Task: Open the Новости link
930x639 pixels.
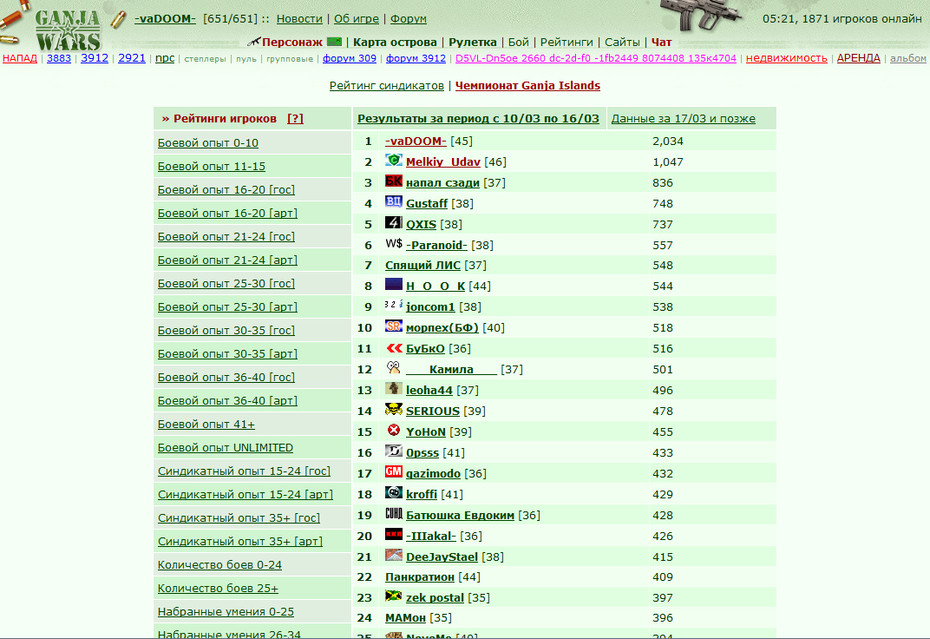Action: (x=300, y=19)
